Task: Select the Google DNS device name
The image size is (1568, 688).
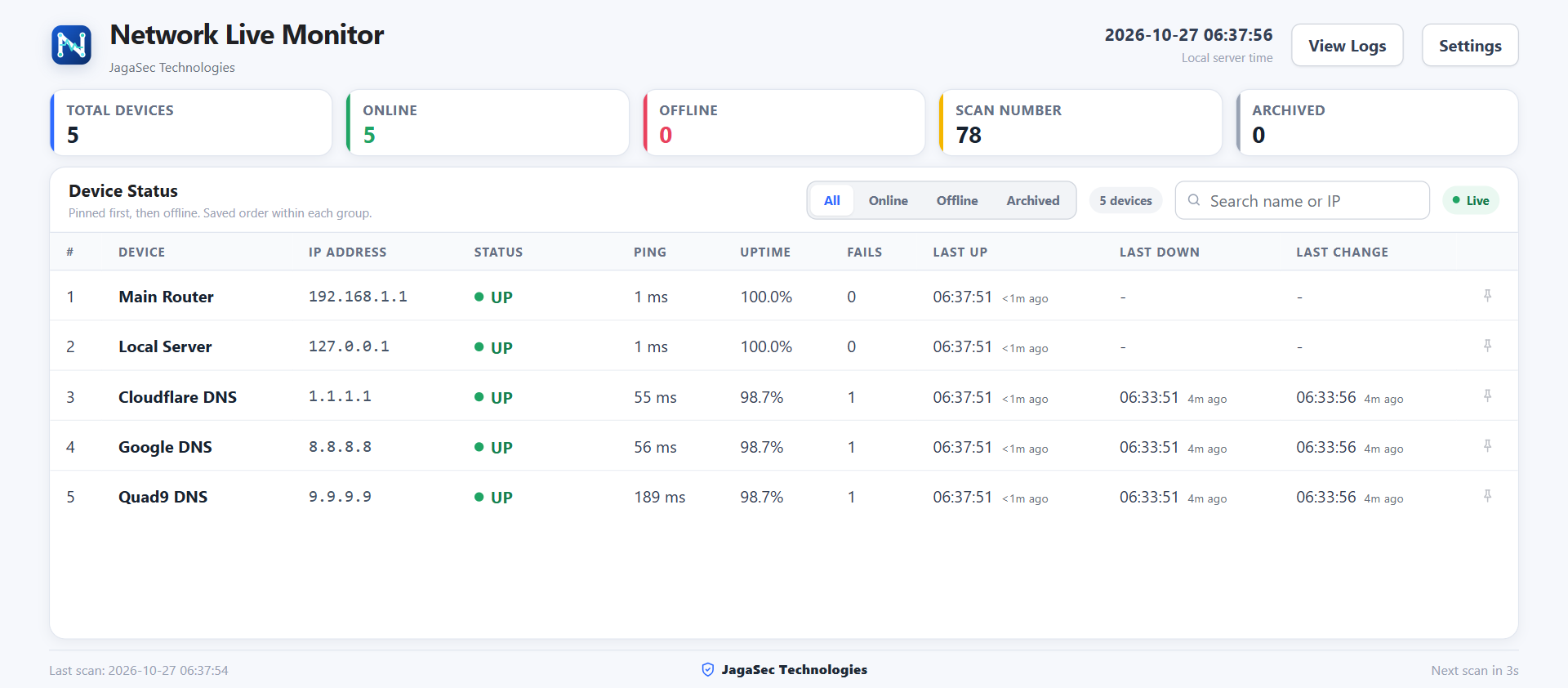Action: coord(165,447)
